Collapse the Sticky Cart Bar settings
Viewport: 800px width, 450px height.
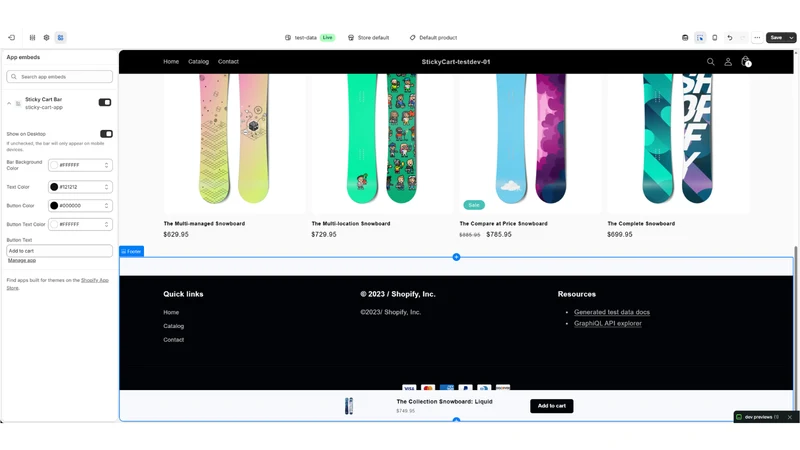tap(9, 104)
